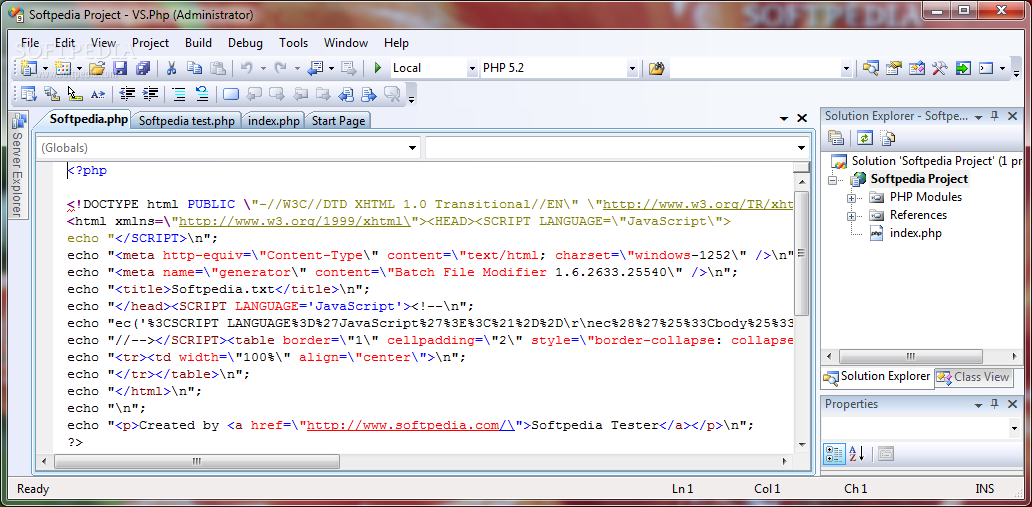Uncomment the selected lines icon
This screenshot has height=507, width=1032.
click(x=202, y=94)
